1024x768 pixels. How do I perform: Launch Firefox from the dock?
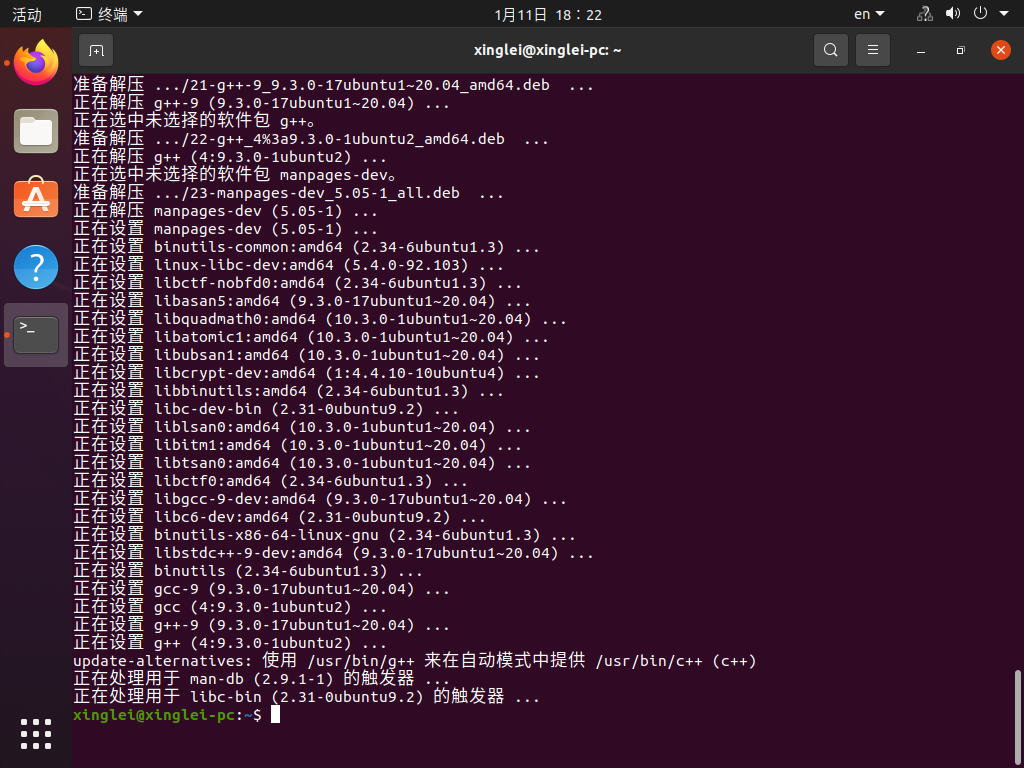pyautogui.click(x=36, y=63)
